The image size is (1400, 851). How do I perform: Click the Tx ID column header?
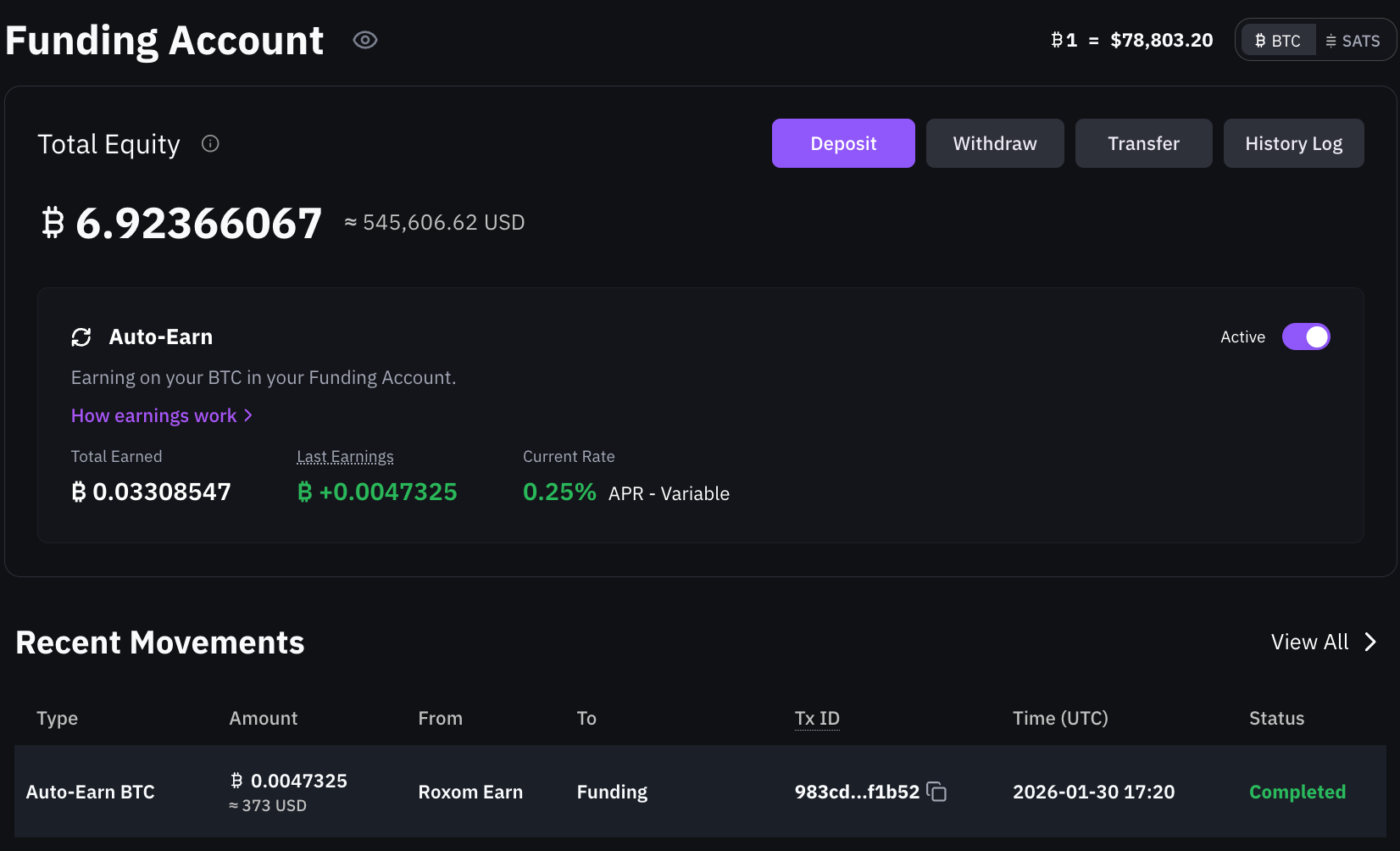(817, 718)
